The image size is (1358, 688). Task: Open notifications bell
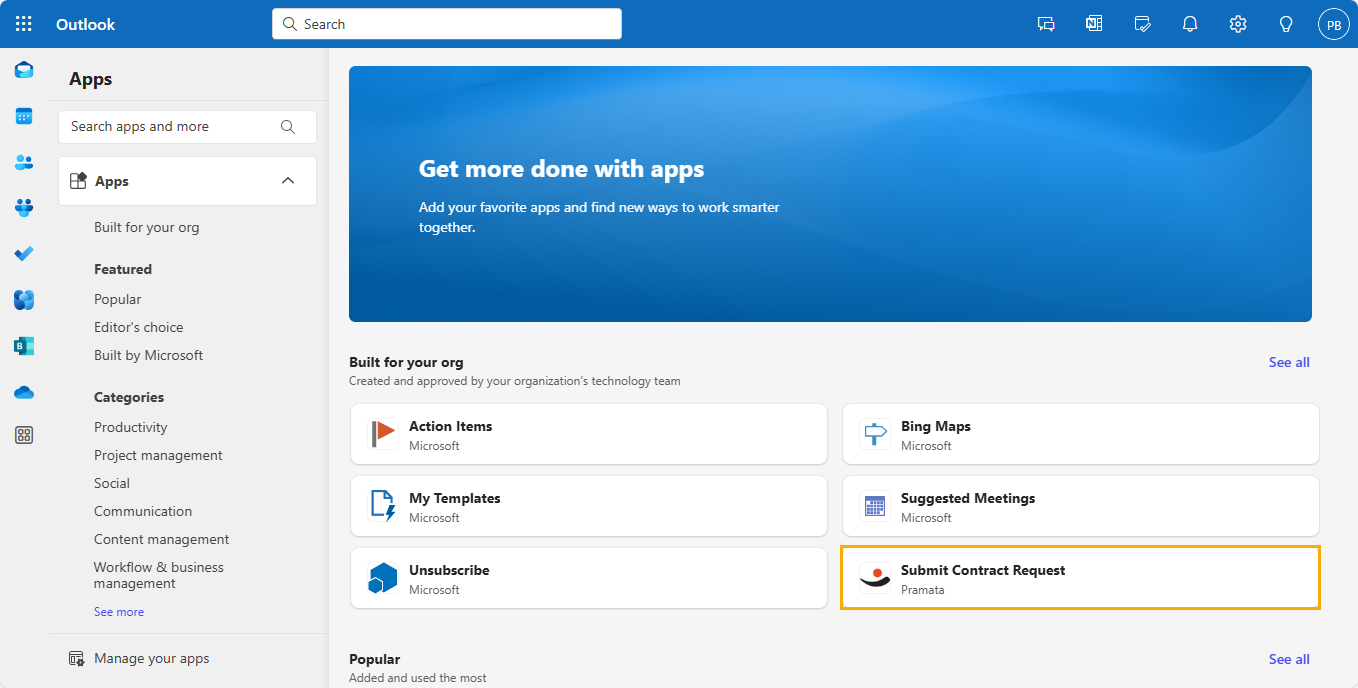coord(1190,24)
